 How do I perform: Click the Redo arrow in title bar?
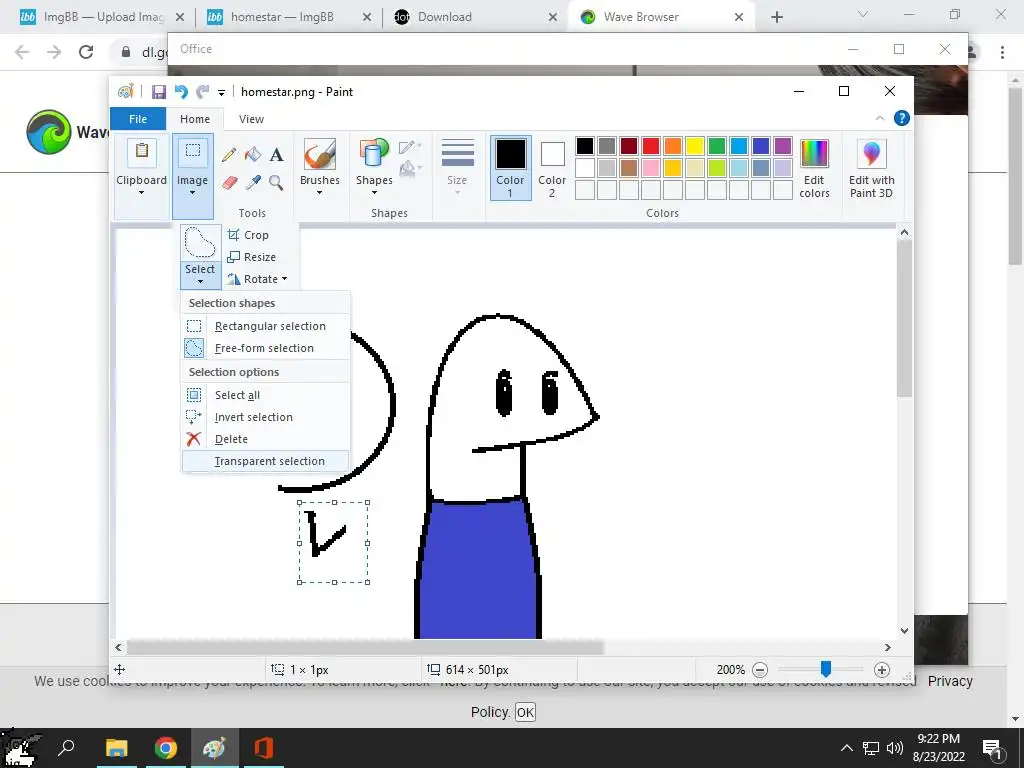[x=202, y=92]
